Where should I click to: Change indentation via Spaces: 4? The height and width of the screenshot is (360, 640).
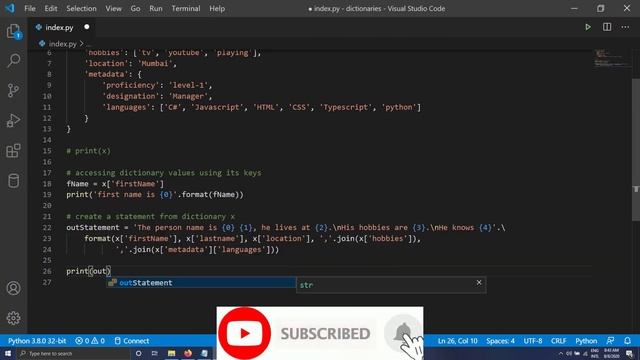tap(500, 340)
